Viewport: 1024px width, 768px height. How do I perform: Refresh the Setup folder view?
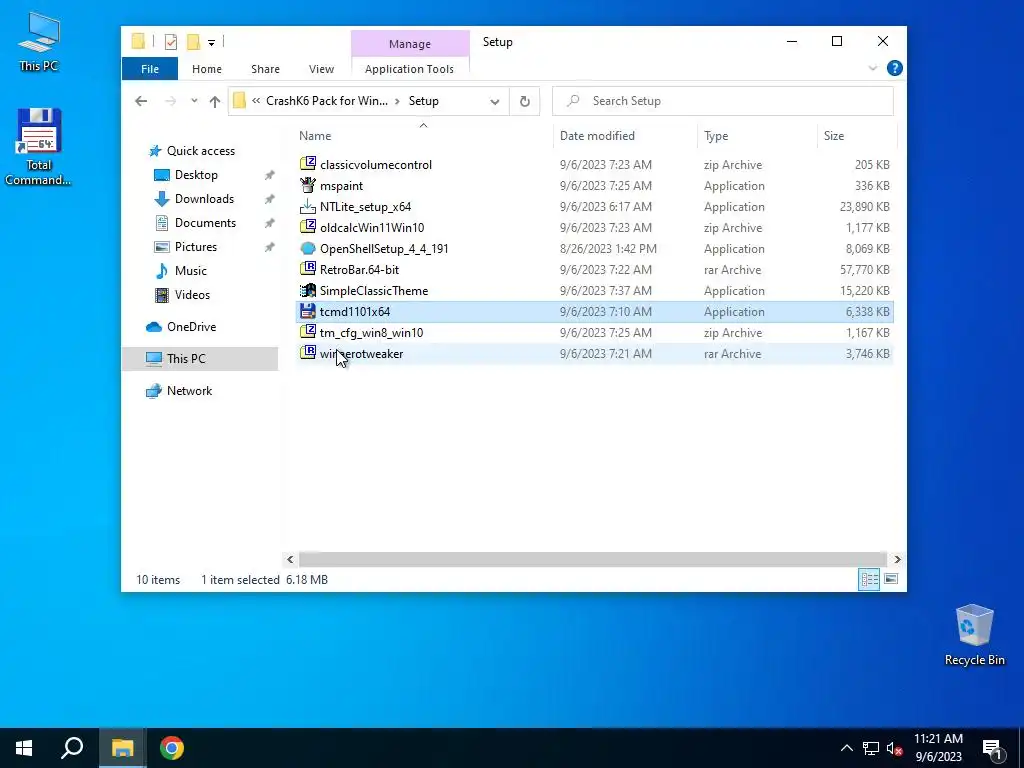pyautogui.click(x=524, y=101)
